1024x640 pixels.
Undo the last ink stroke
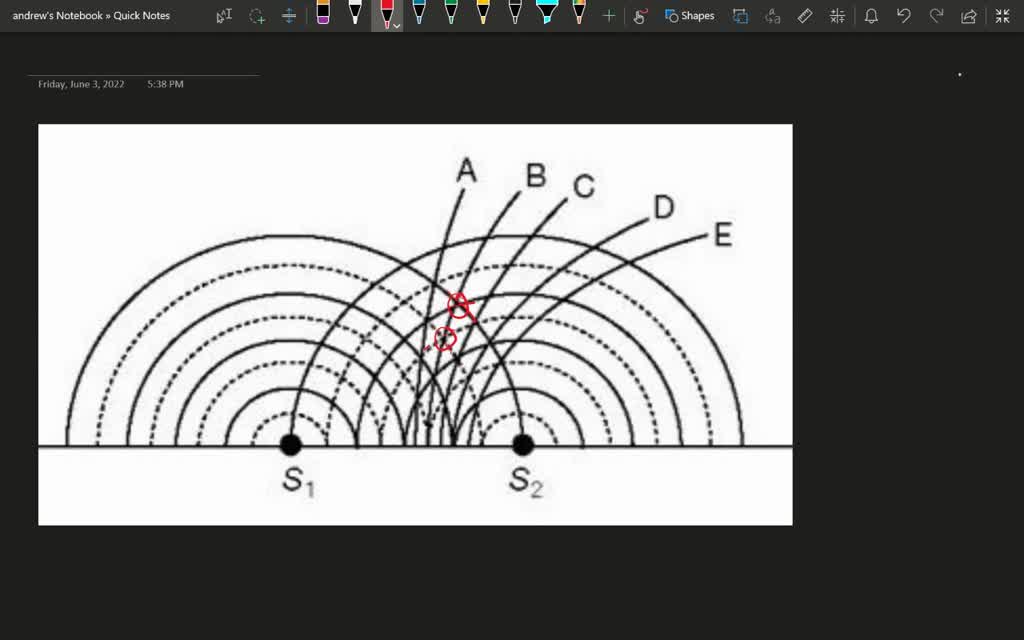pyautogui.click(x=904, y=16)
